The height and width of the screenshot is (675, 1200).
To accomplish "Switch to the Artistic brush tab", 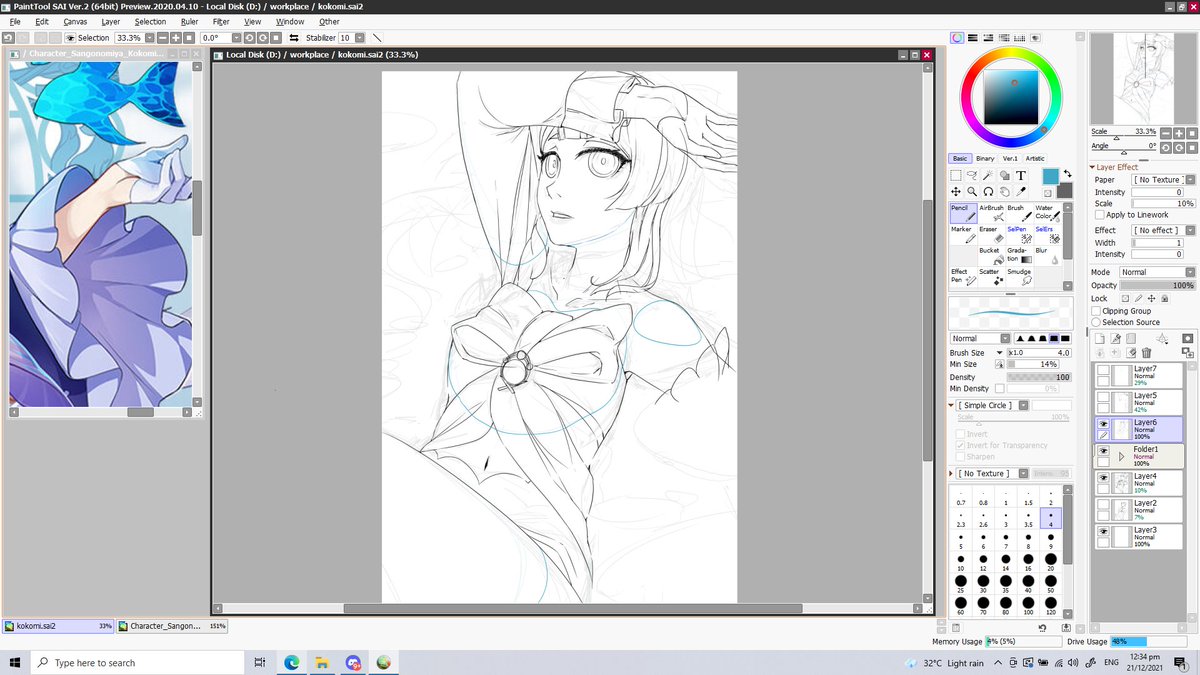I will point(1035,158).
